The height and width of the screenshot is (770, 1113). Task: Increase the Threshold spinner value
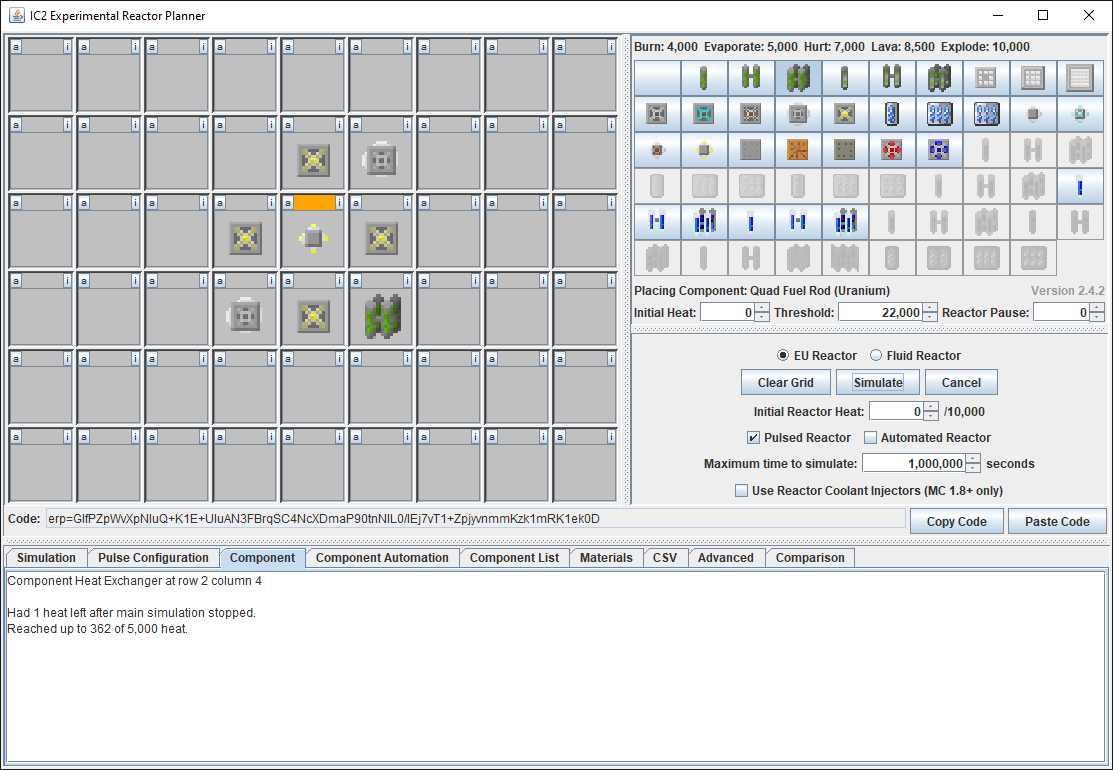(x=930, y=308)
